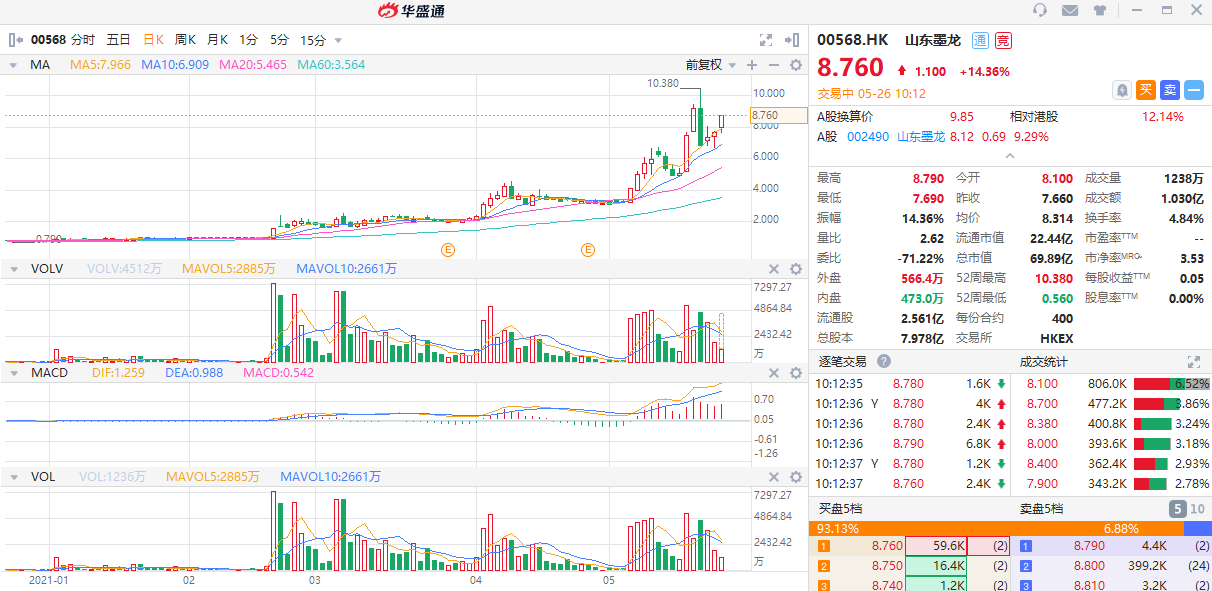
Task: Open A-share 山东墨龙 name link
Action: 921,137
